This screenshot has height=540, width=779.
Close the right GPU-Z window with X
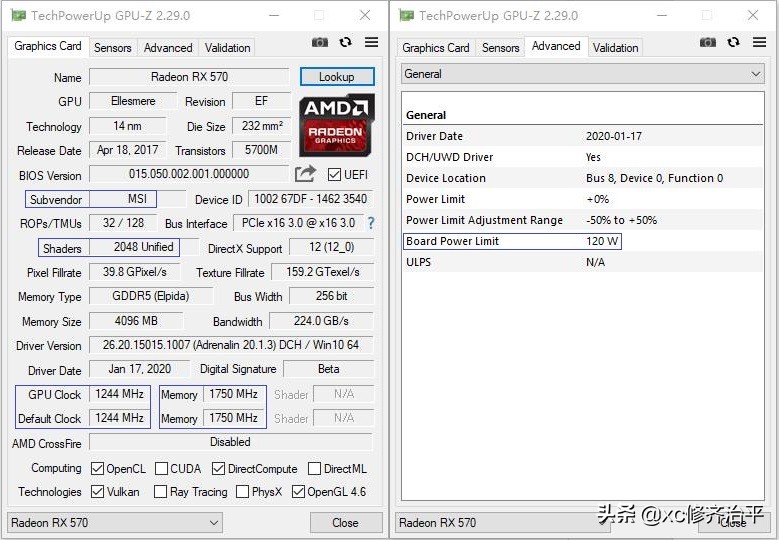click(753, 15)
